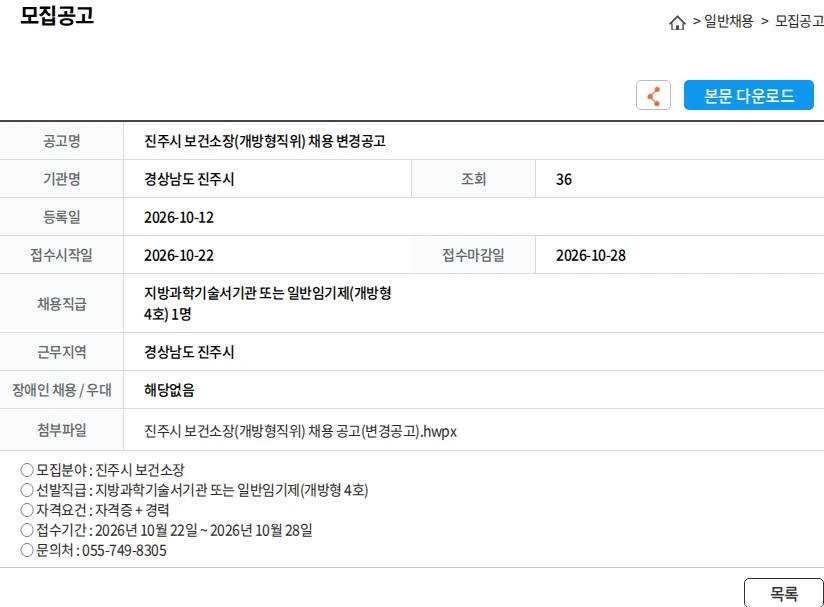Image resolution: width=824 pixels, height=607 pixels.
Task: Click the 공고명 label cell
Action: click(61, 141)
